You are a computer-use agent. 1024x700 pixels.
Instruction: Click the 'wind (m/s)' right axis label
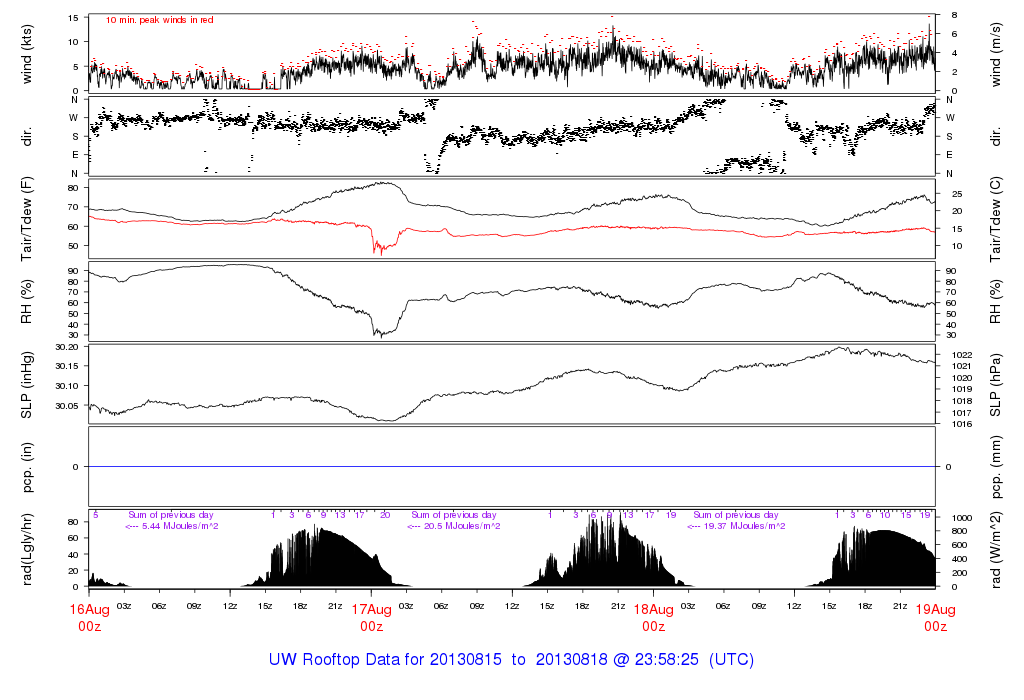tap(995, 52)
